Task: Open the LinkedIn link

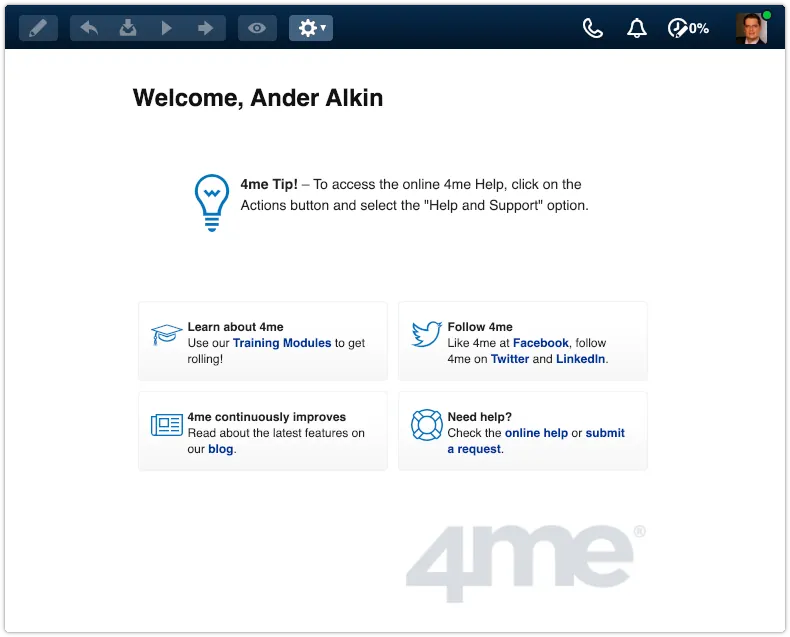Action: coord(580,359)
